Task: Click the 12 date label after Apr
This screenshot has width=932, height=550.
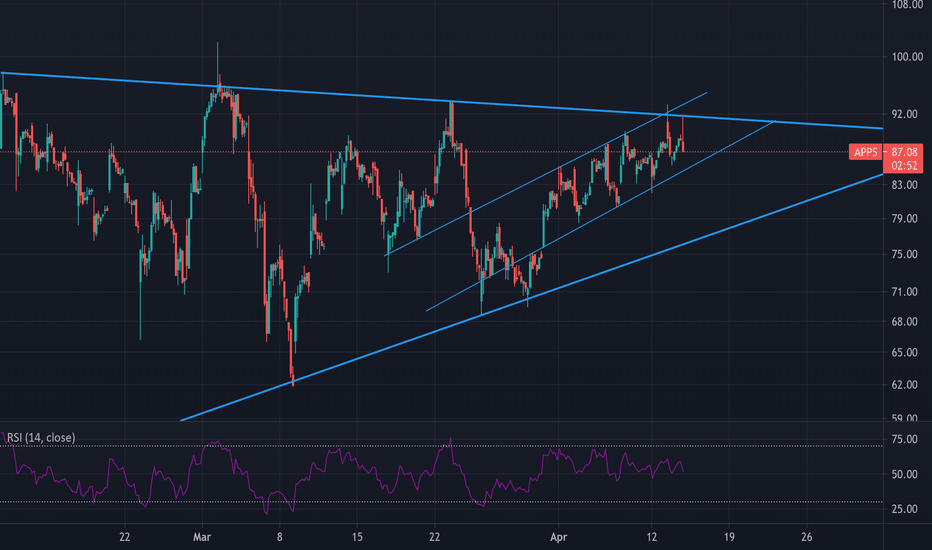Action: pyautogui.click(x=651, y=537)
